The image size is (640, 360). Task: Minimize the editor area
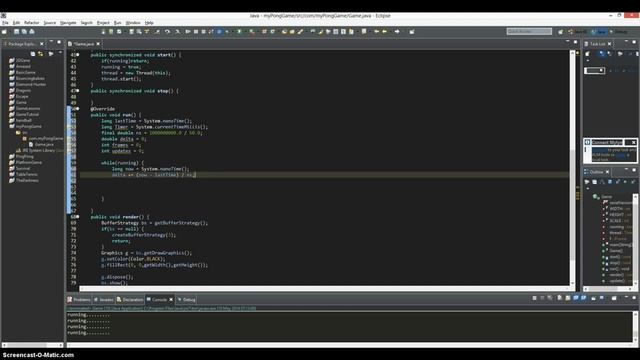pyautogui.click(x=568, y=42)
